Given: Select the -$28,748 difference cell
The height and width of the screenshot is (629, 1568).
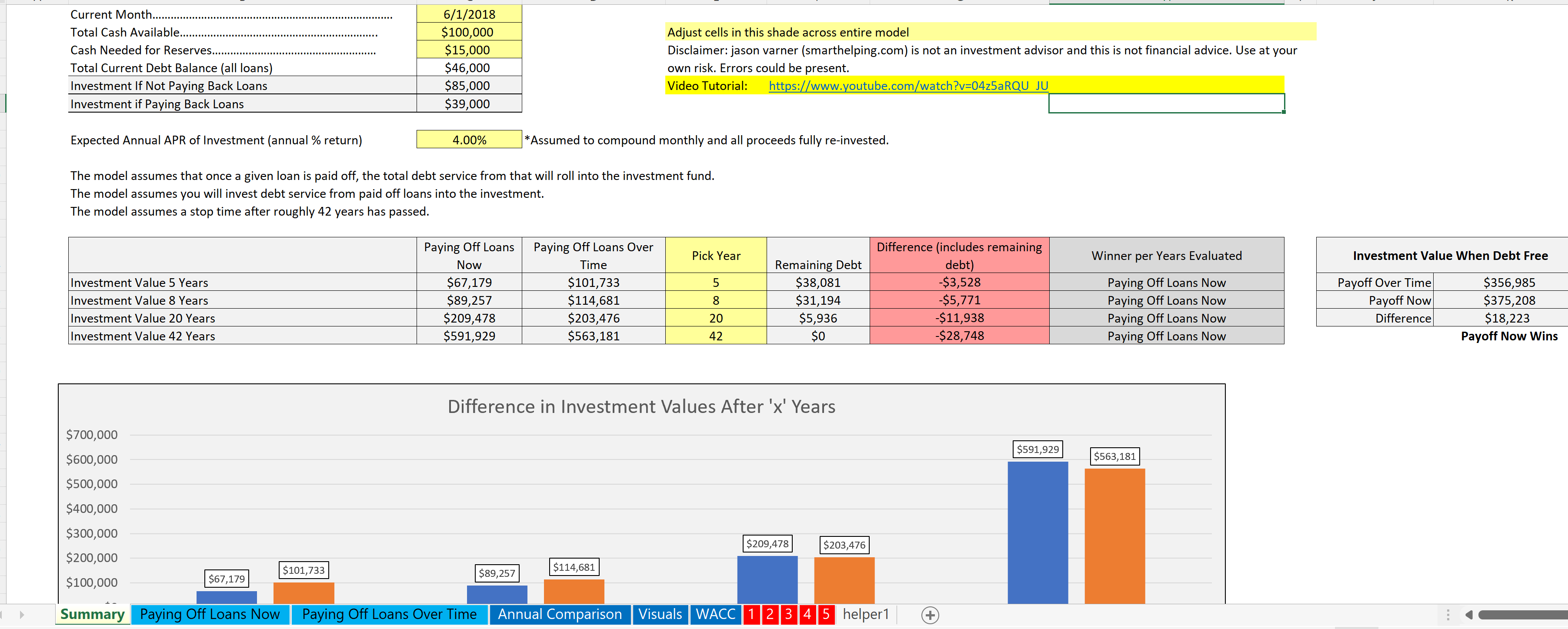Looking at the screenshot, I should tap(959, 336).
